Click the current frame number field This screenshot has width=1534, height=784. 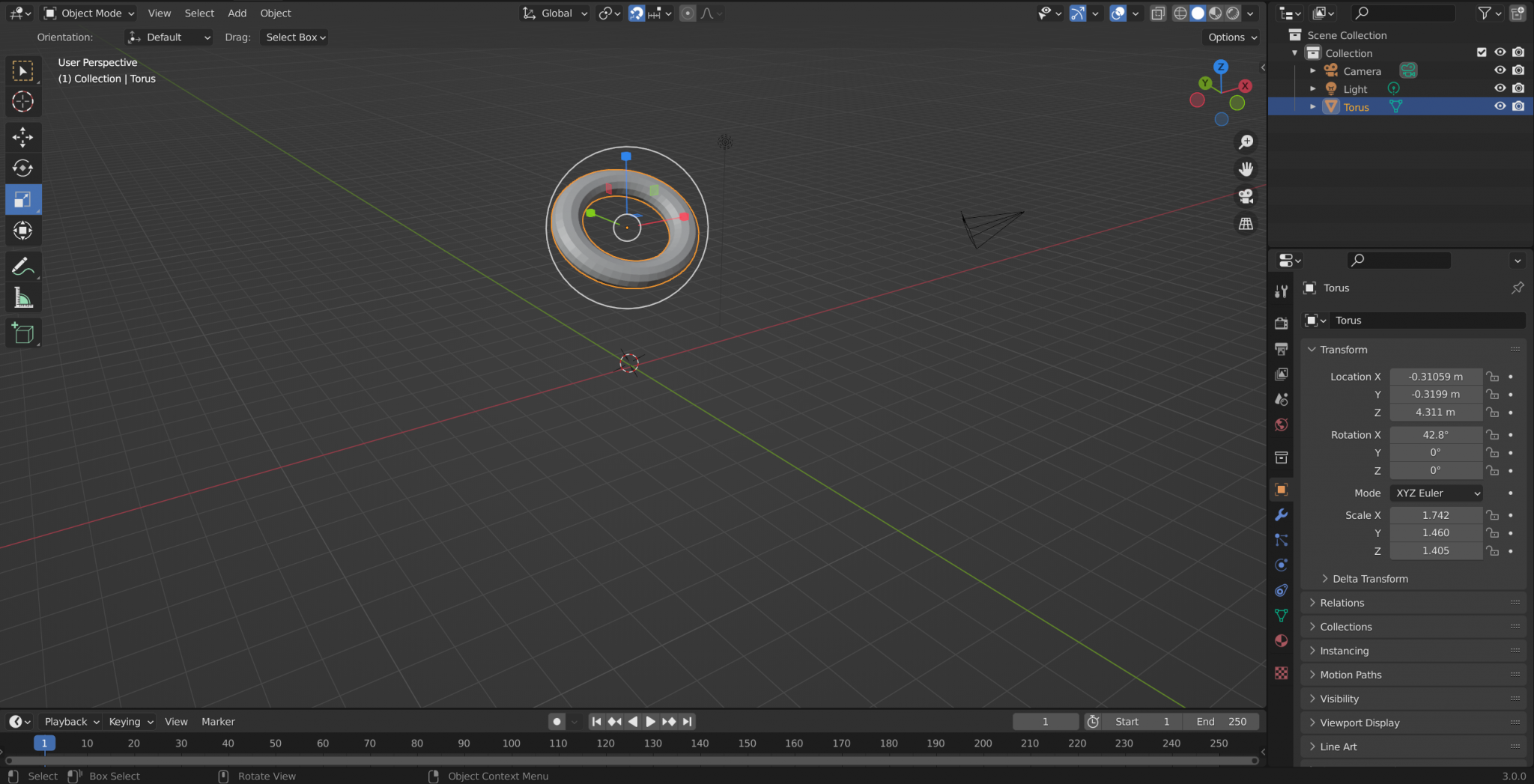1046,721
